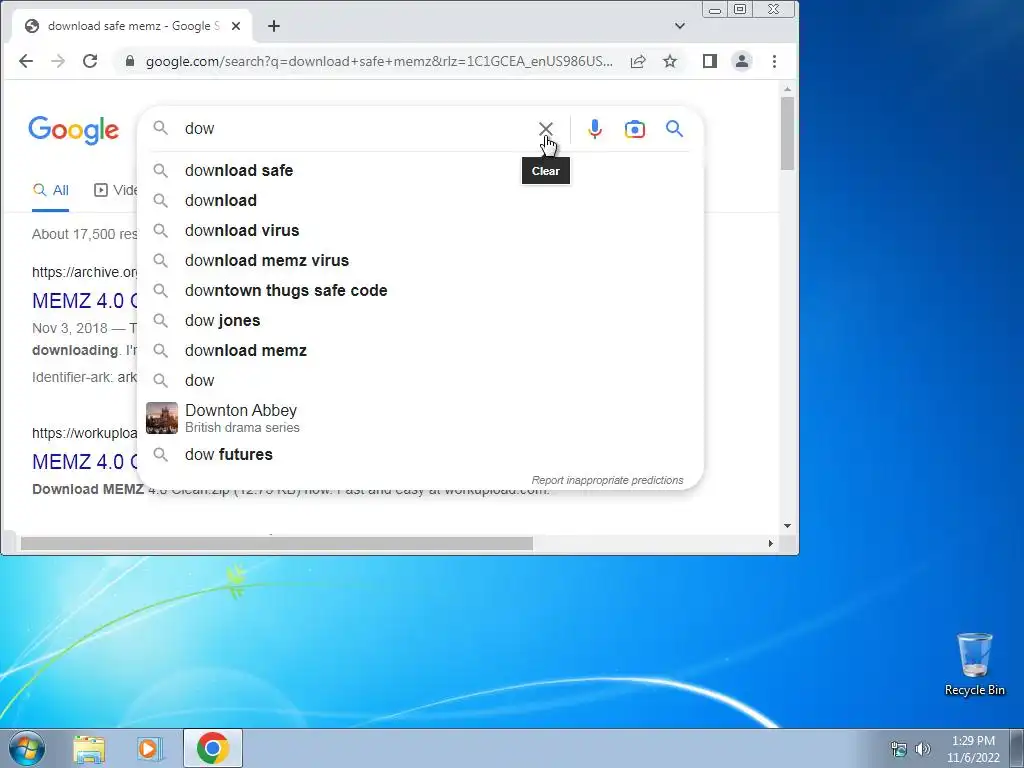1024x768 pixels.
Task: Open search by image camera icon
Action: point(634,129)
